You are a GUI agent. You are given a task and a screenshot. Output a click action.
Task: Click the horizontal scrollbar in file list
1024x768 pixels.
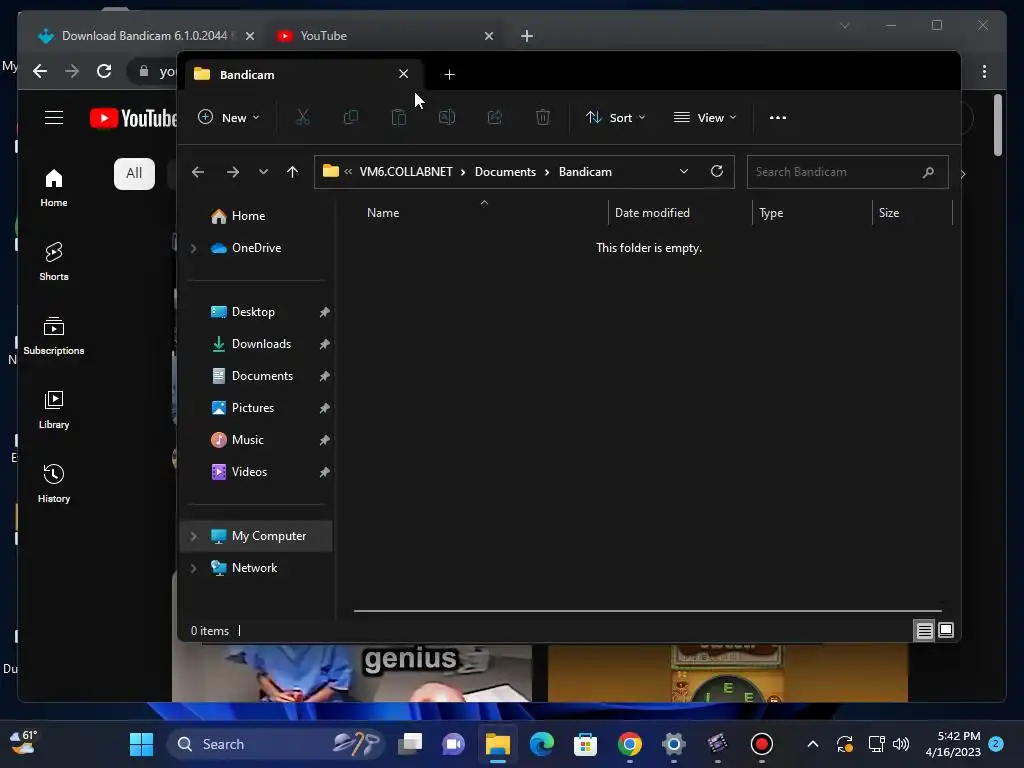647,611
